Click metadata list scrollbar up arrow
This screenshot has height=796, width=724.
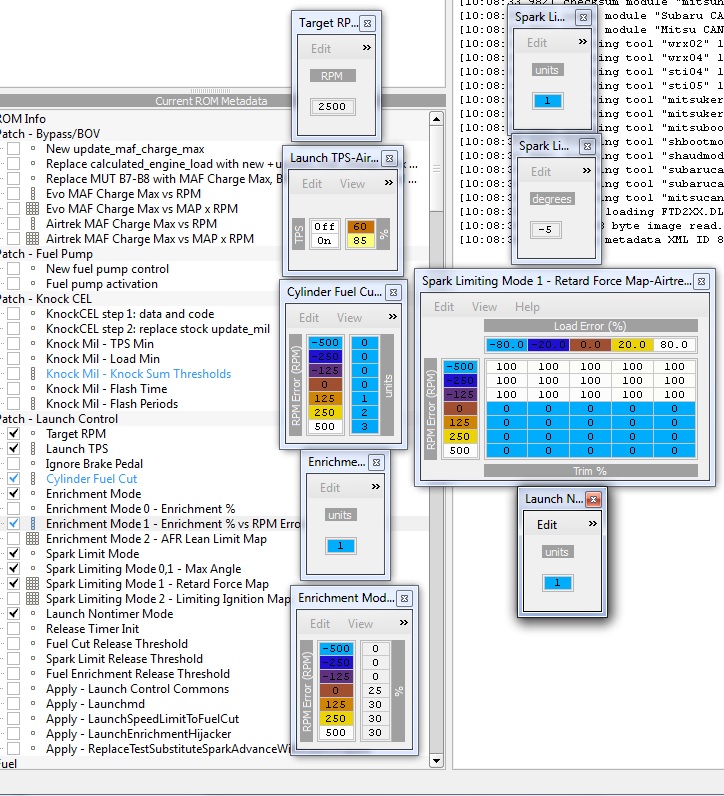tap(436, 119)
